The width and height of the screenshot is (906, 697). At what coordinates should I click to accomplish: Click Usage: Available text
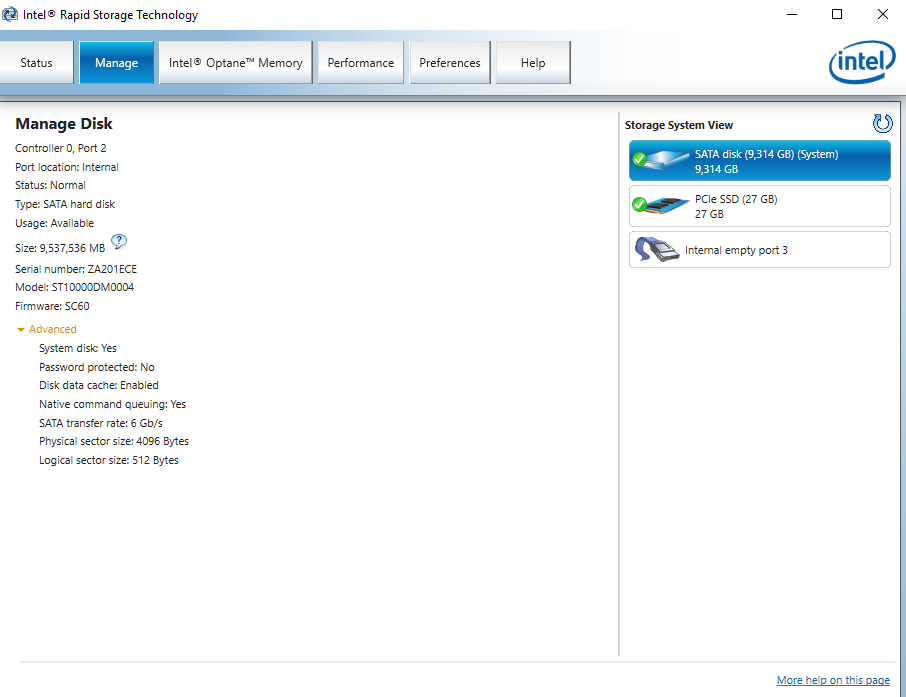54,223
